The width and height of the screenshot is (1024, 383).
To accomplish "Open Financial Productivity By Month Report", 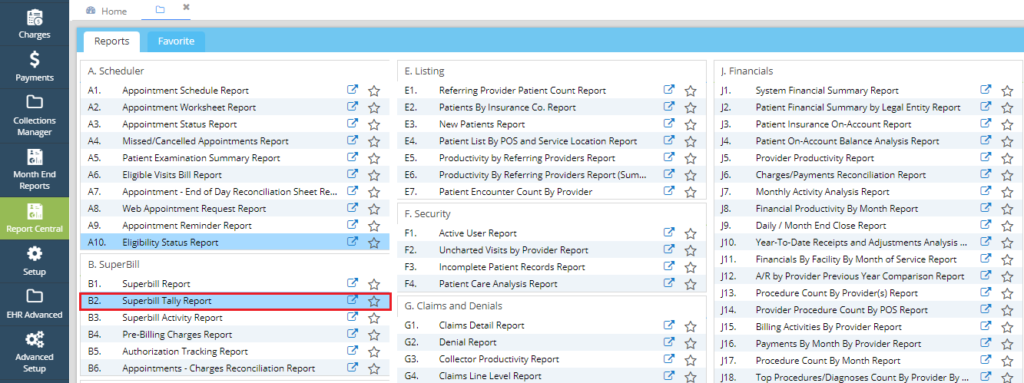I will 837,209.
